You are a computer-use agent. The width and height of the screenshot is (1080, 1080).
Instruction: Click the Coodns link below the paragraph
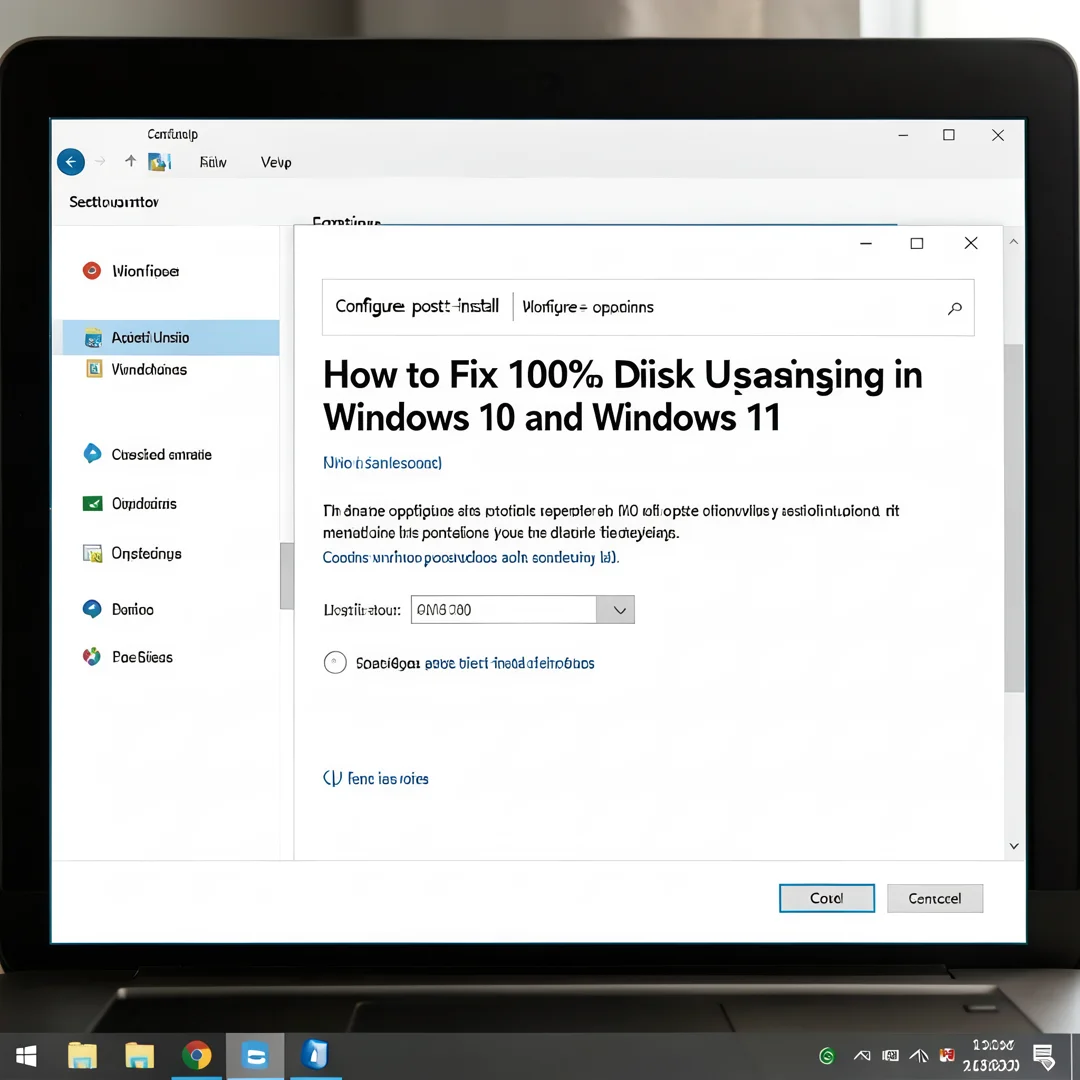471,557
